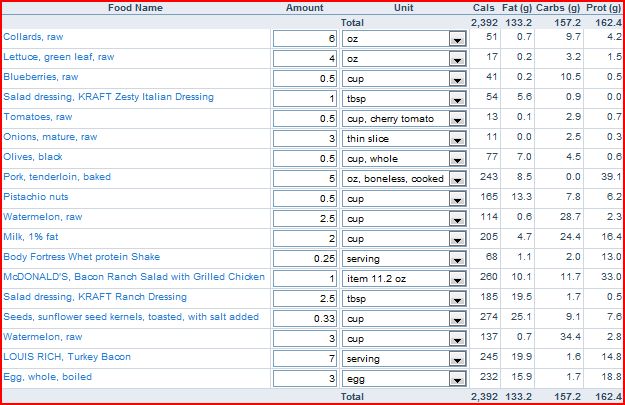
Task: Select the Cals column header
Action: click(x=483, y=8)
